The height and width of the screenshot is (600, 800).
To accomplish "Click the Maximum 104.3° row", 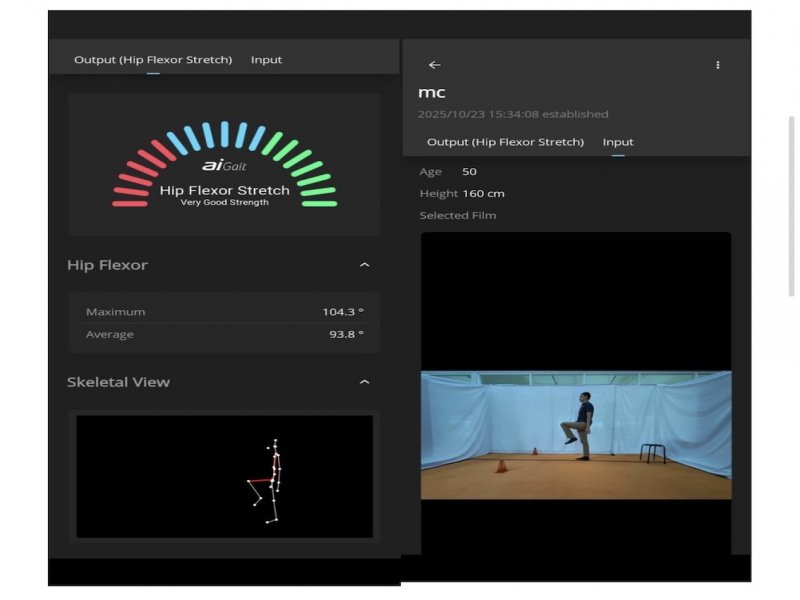I will tap(224, 312).
